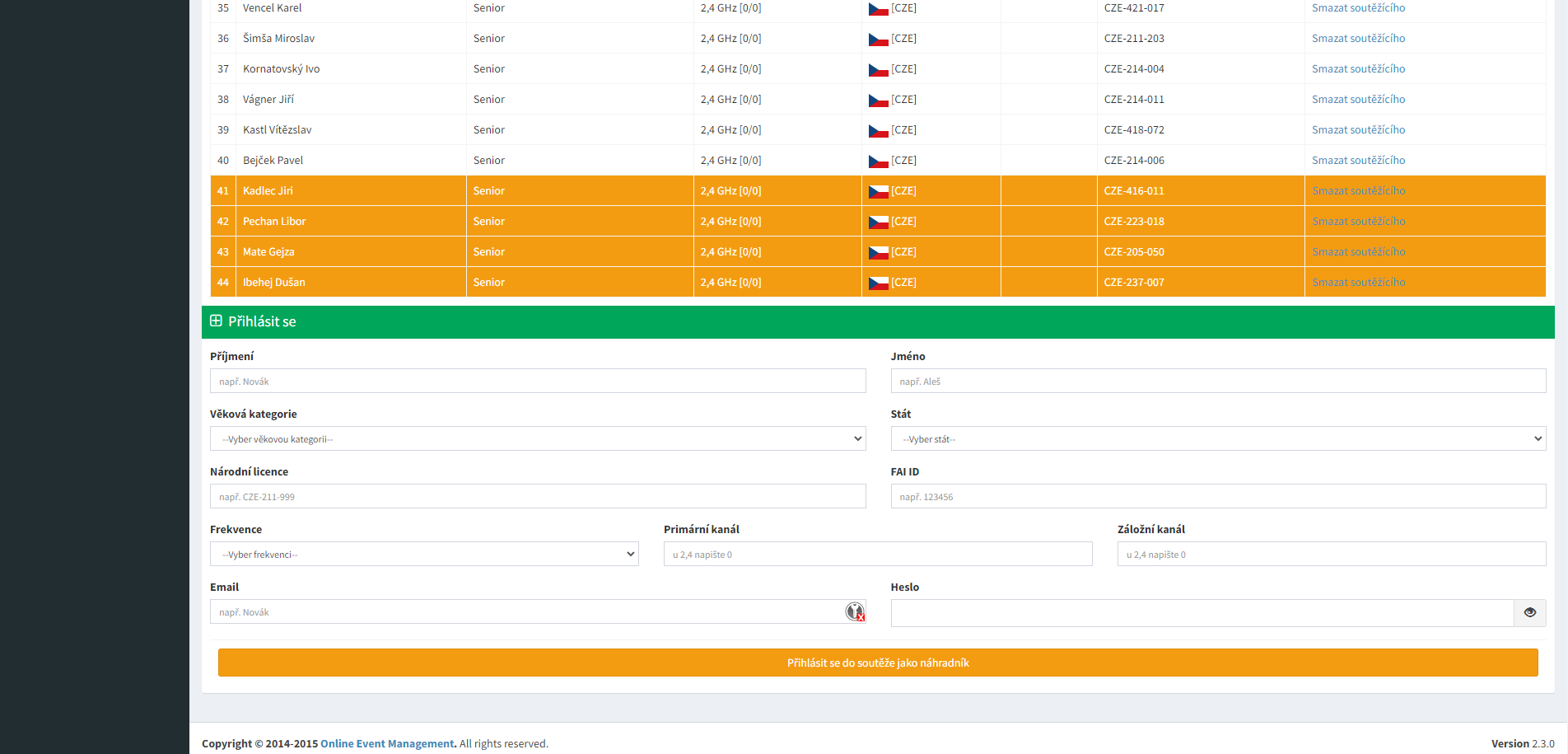The width and height of the screenshot is (1568, 754).
Task: Select licence CZE-421-017
Action: 1134,7
